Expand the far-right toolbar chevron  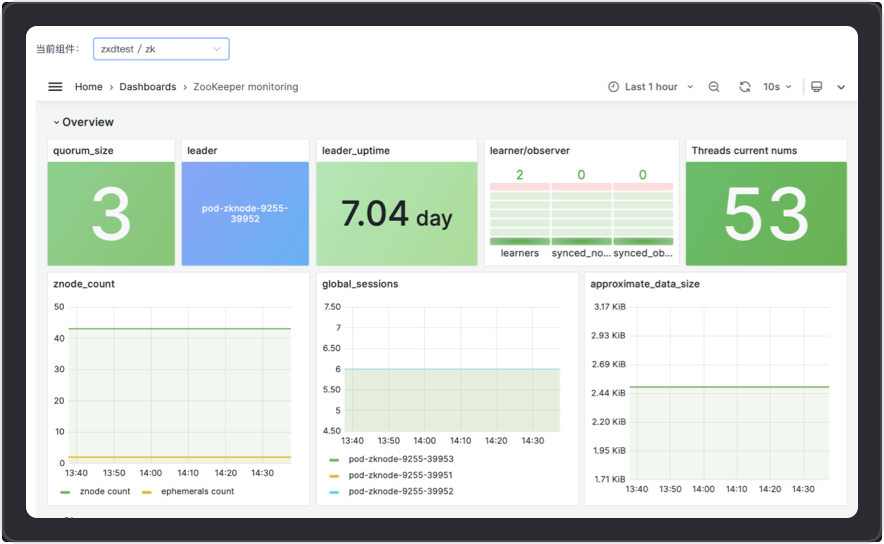[841, 87]
